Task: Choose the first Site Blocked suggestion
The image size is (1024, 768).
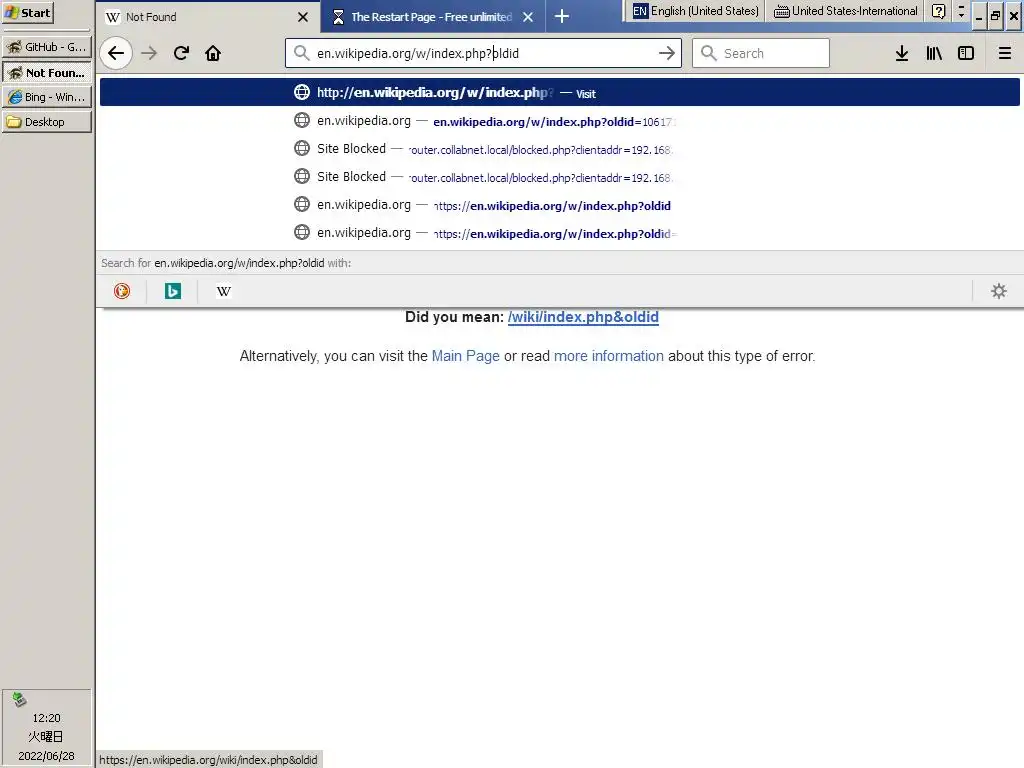Action: [x=560, y=150]
